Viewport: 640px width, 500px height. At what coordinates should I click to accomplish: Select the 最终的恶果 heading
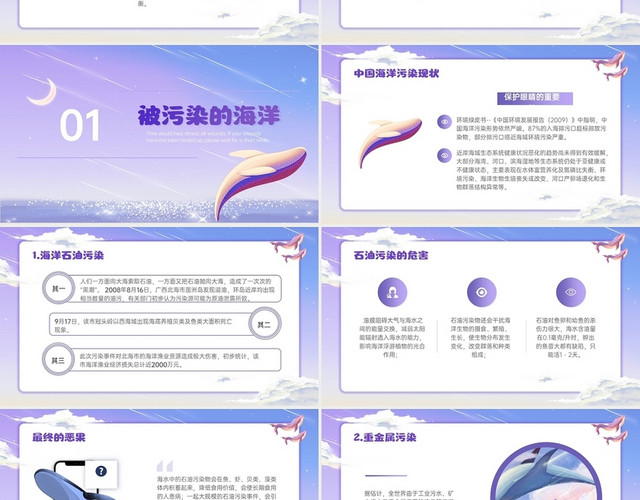(59, 437)
